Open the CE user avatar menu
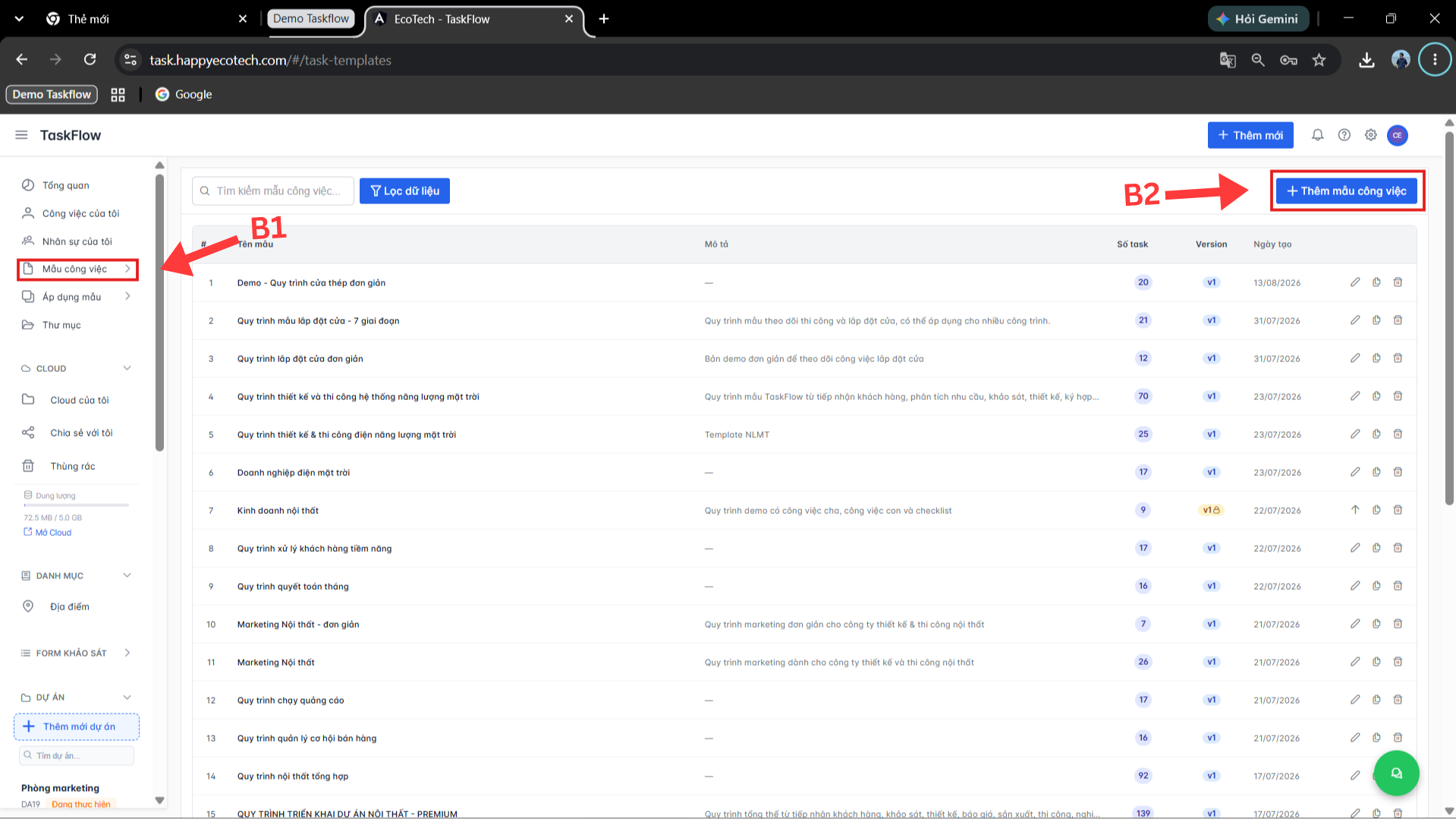 [1398, 135]
